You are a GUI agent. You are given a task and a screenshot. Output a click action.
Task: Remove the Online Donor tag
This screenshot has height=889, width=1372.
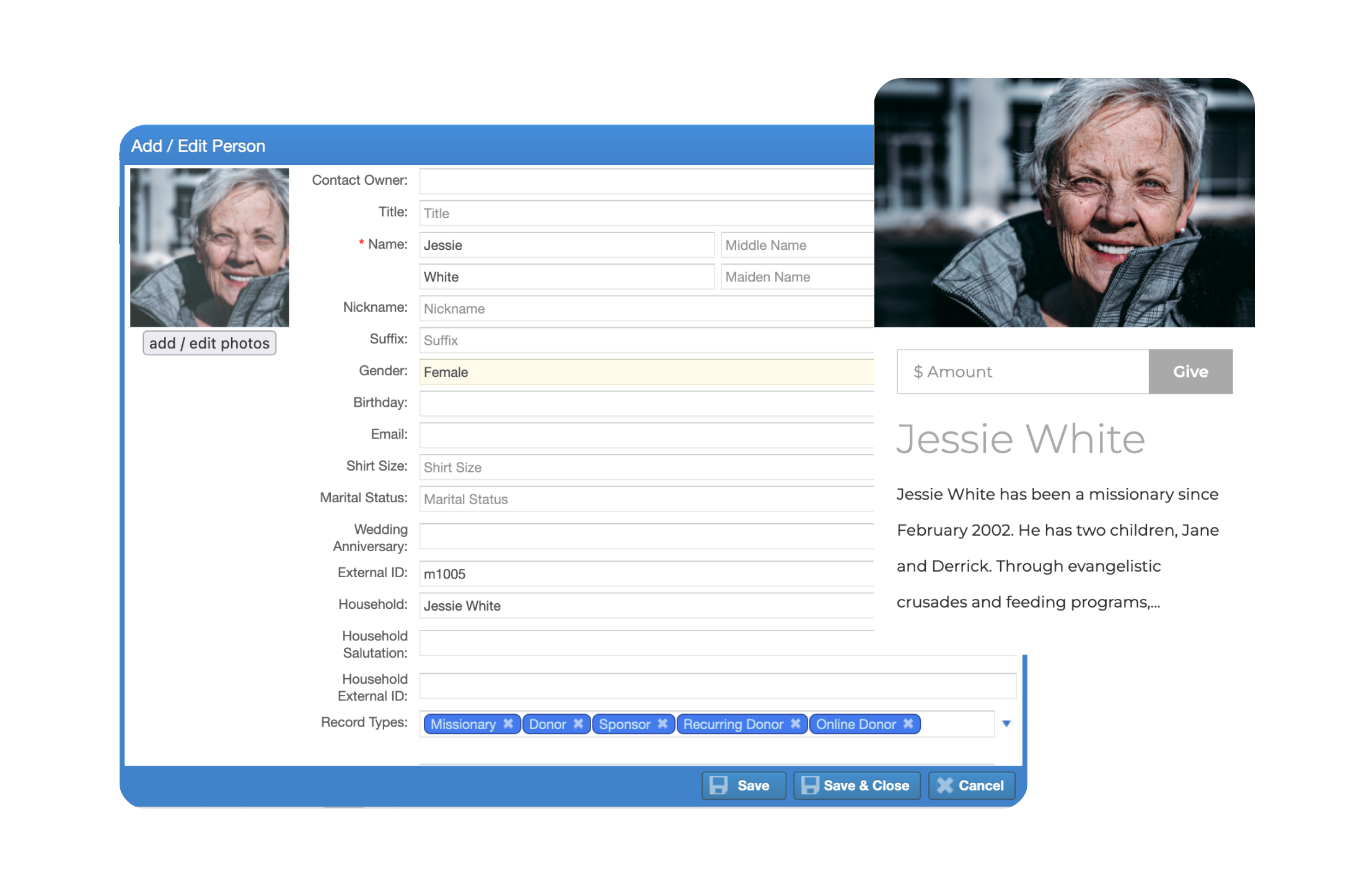908,723
